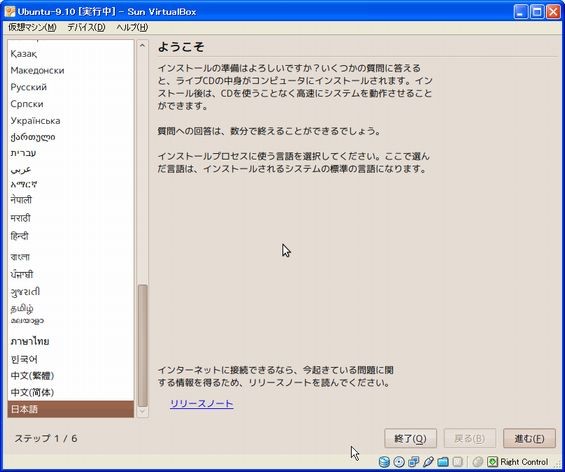Click the language list scrollbar thumb
The height and width of the screenshot is (472, 565).
pos(143,346)
